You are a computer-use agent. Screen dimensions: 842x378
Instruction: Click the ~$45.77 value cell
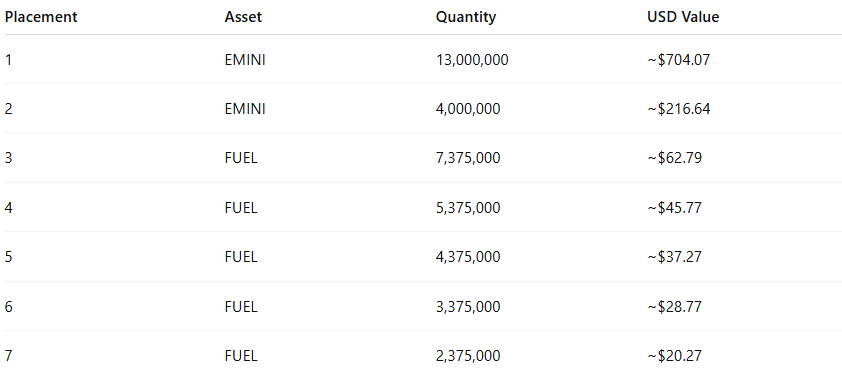[x=674, y=207]
